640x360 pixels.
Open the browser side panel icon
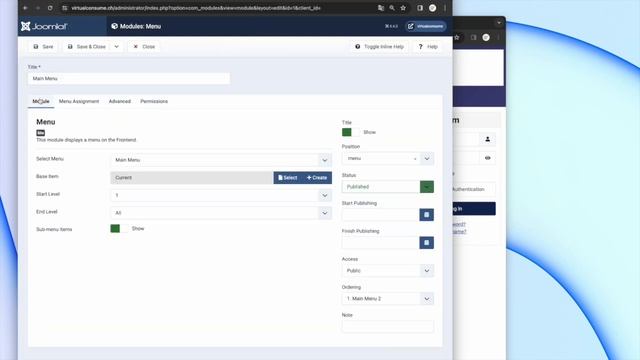pyautogui.click(x=420, y=8)
